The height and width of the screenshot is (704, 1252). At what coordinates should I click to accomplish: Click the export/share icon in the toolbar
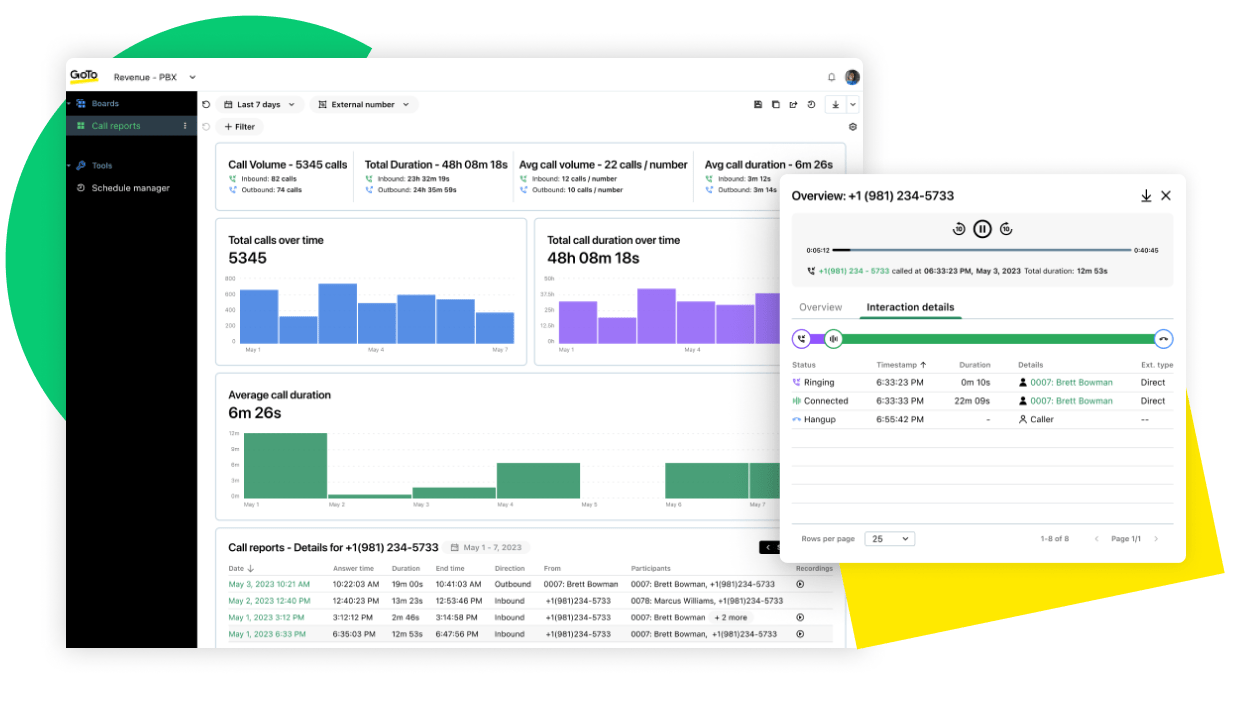coord(793,104)
